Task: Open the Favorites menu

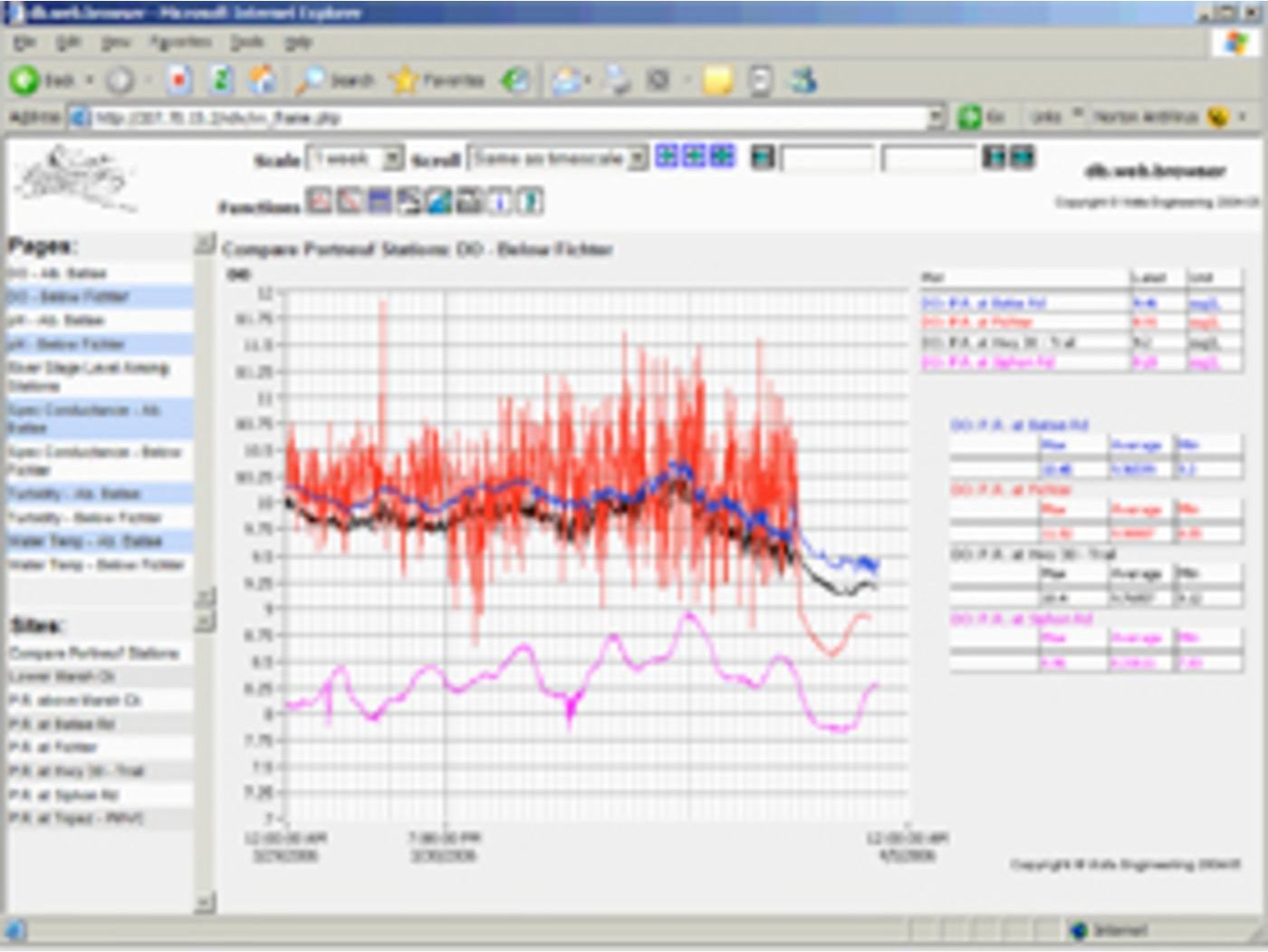Action: pos(179,43)
